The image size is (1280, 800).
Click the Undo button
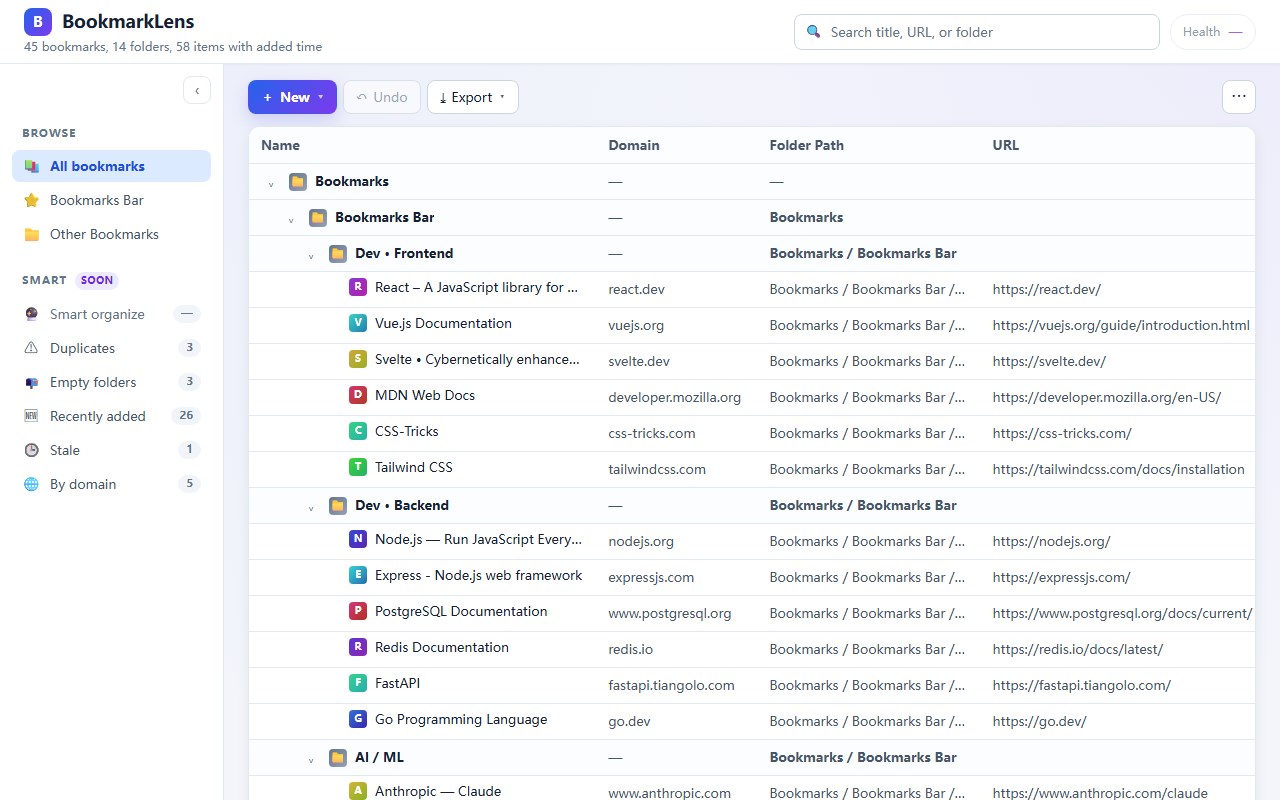382,97
